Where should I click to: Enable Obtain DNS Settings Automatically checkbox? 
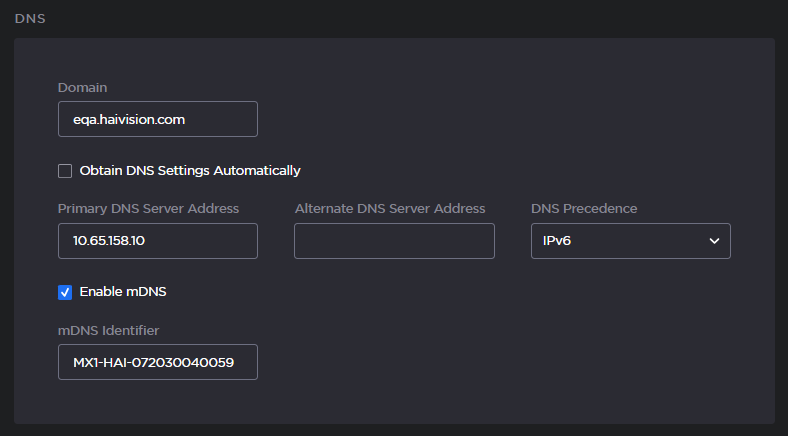[65, 171]
